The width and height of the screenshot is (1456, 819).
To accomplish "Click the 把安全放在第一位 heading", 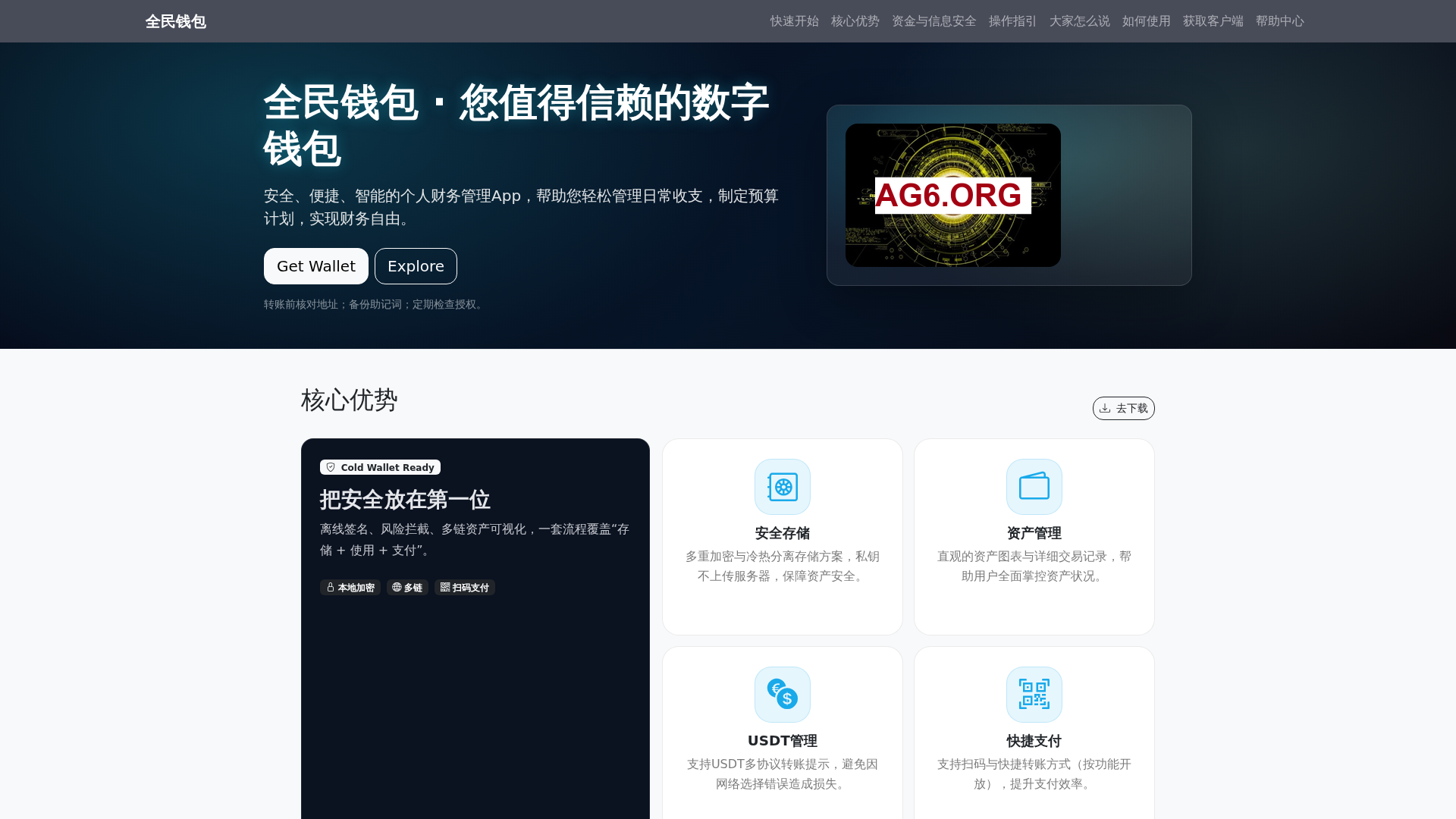I will 405,500.
